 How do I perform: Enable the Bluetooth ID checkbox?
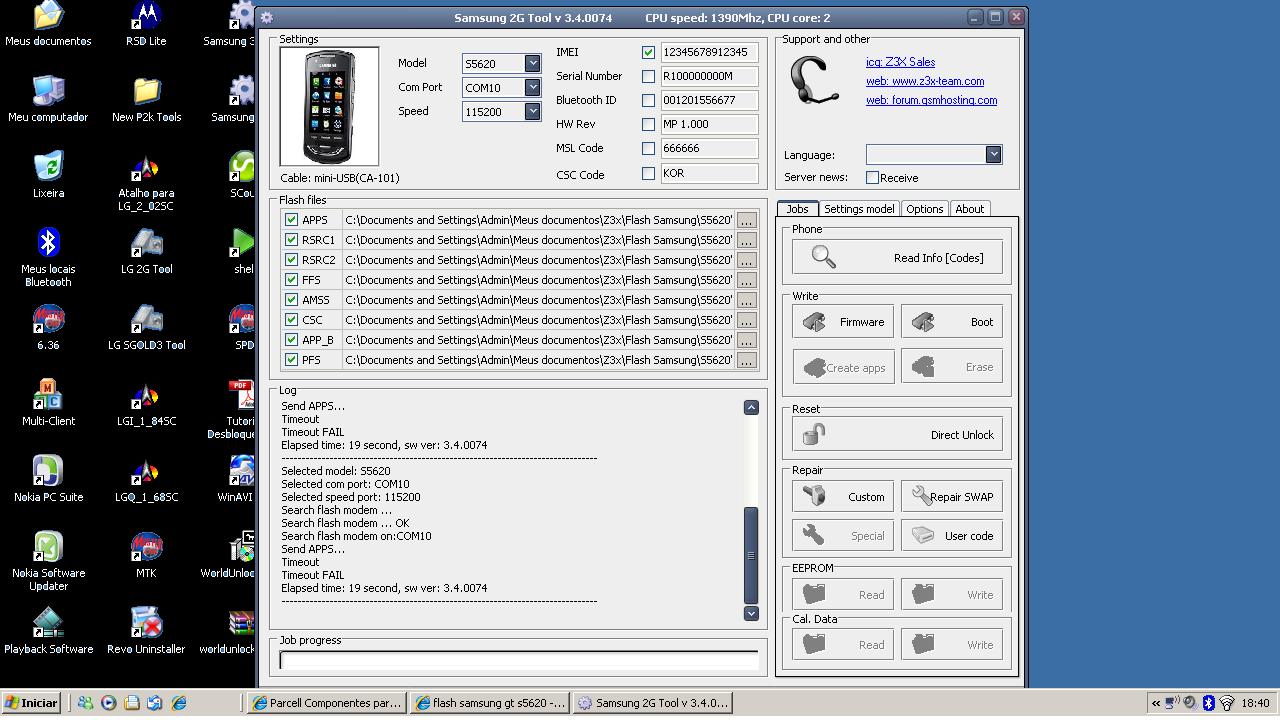[x=648, y=100]
